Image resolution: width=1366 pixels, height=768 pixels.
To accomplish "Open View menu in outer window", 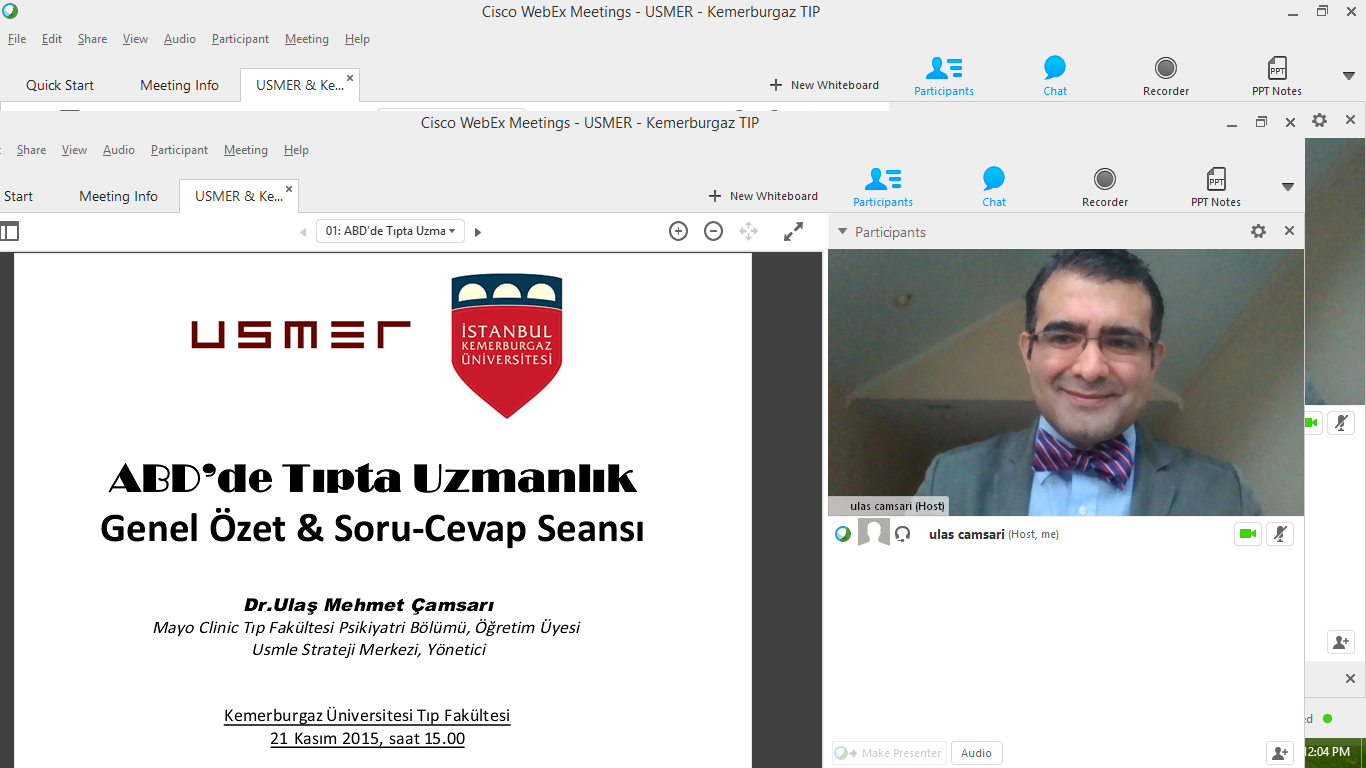I will [x=135, y=39].
